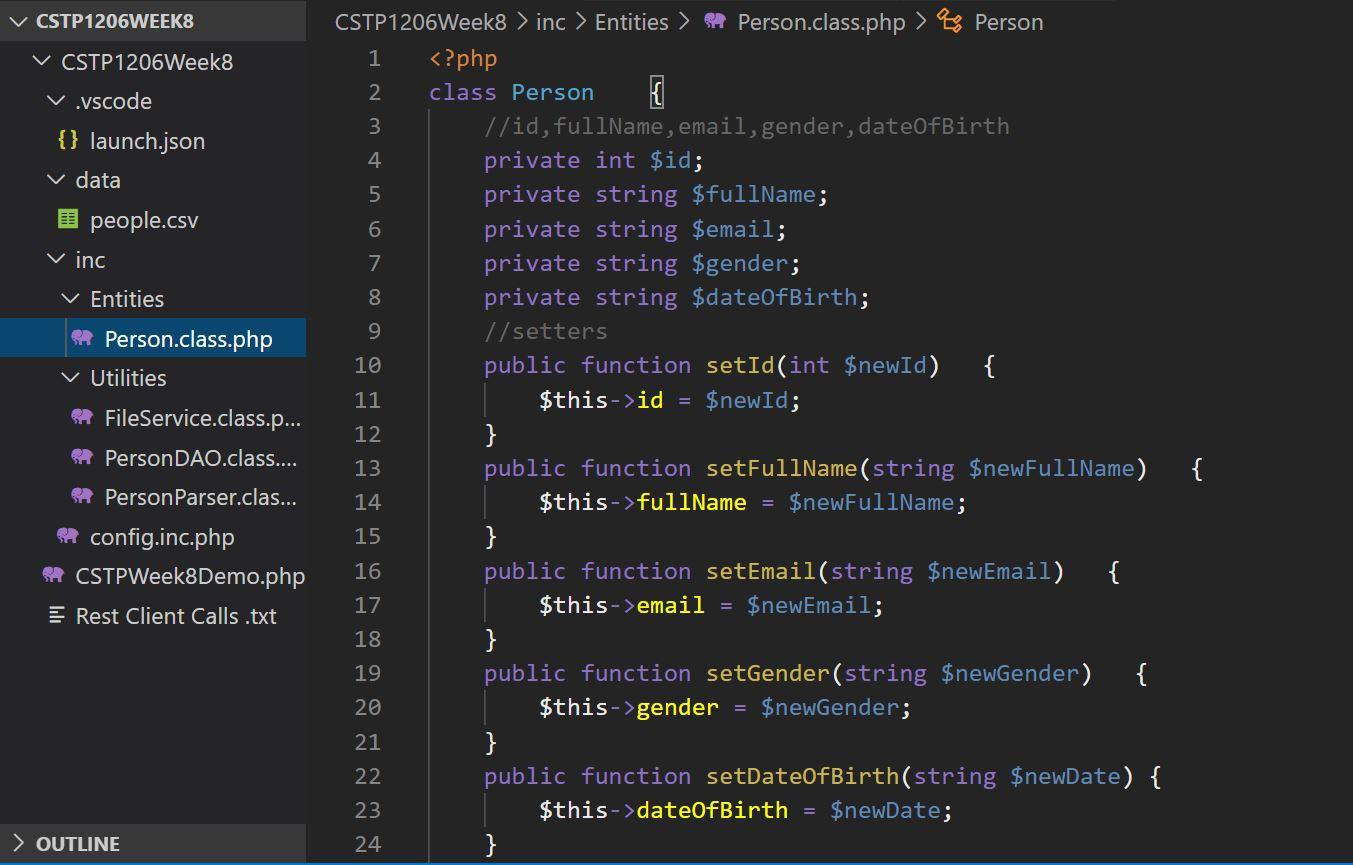Click the PHP icon beside CSTPWeek8Demo.php

(x=52, y=576)
